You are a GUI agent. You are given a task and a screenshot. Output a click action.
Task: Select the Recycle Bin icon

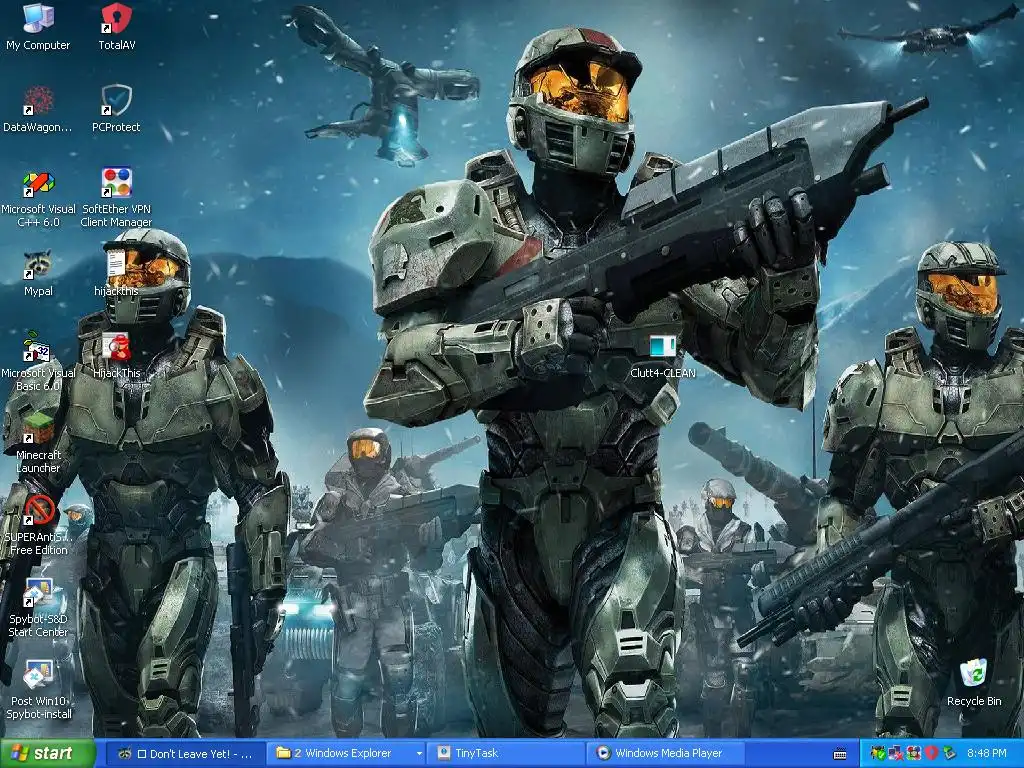pyautogui.click(x=974, y=683)
